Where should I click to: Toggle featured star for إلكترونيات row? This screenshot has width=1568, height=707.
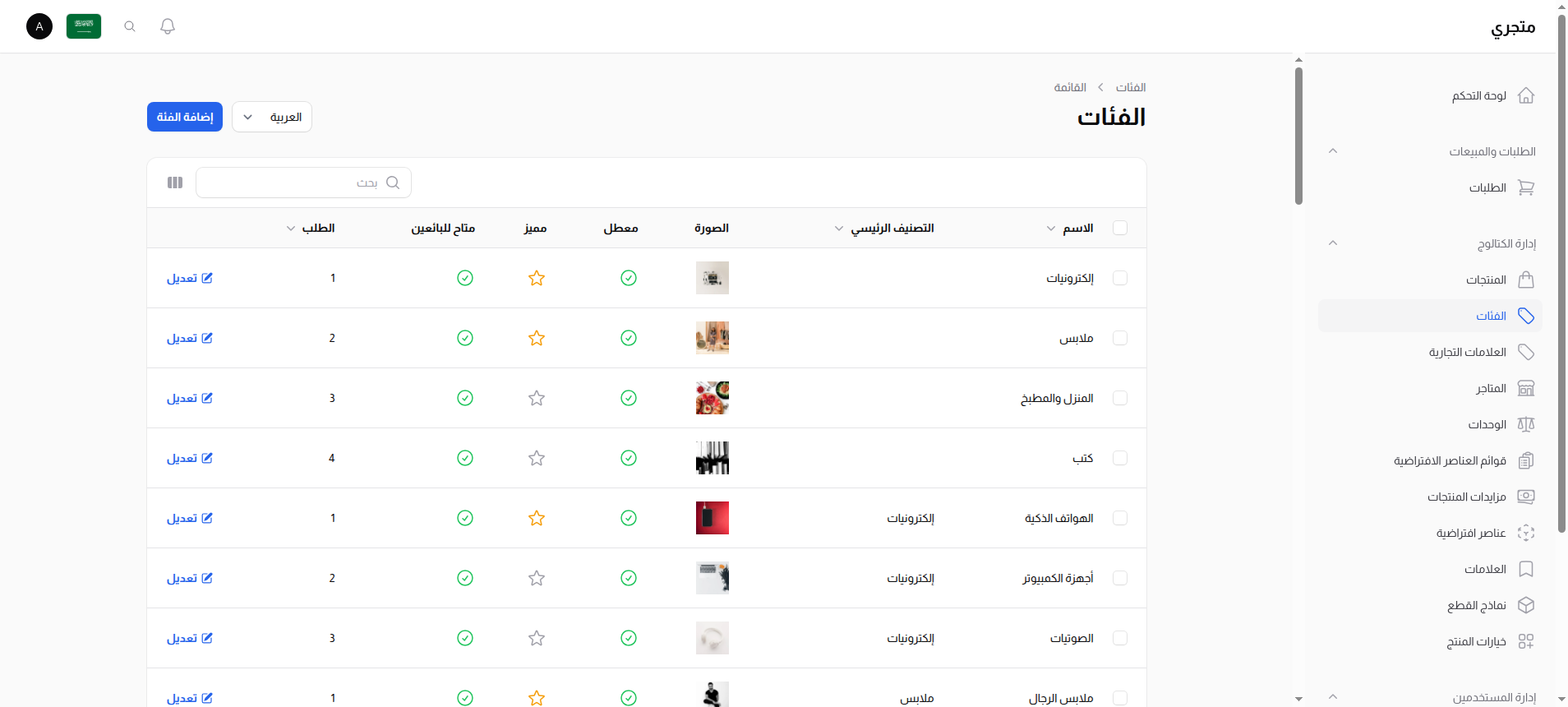coord(537,278)
